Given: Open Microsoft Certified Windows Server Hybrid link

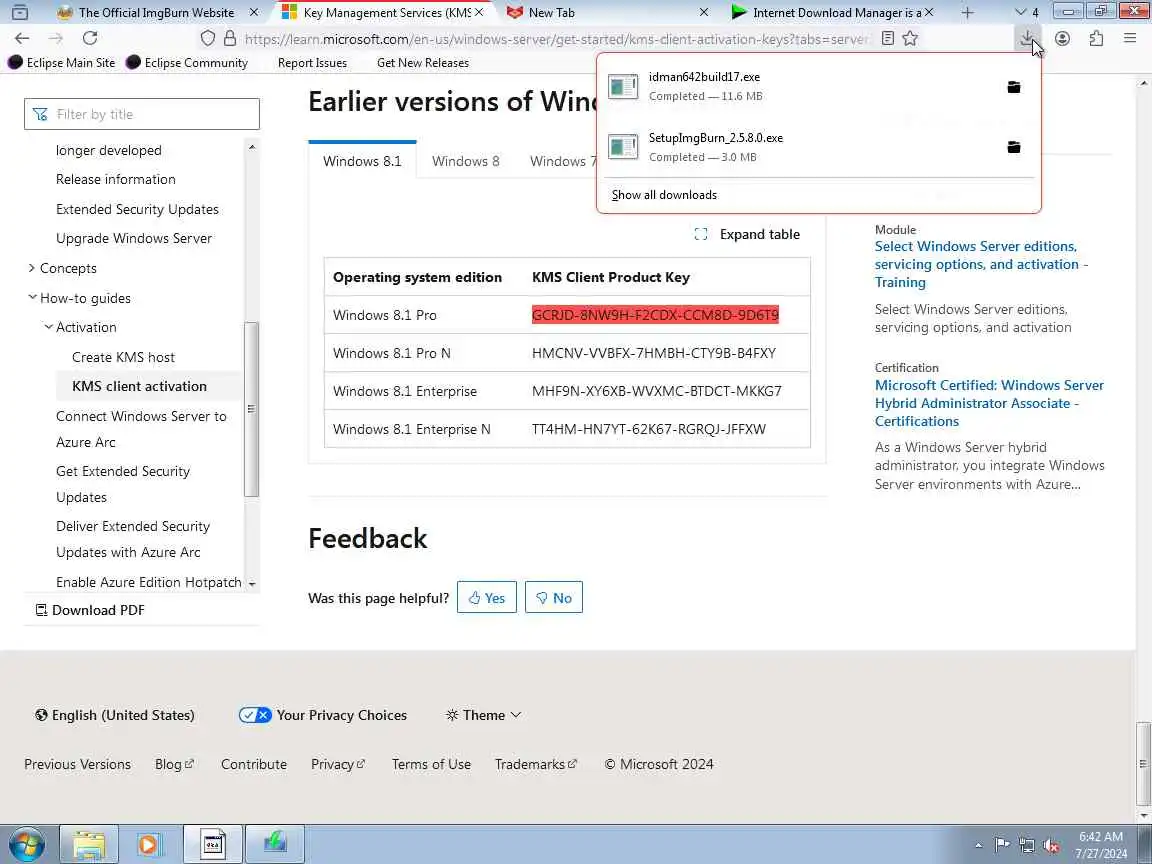Looking at the screenshot, I should click(x=989, y=403).
